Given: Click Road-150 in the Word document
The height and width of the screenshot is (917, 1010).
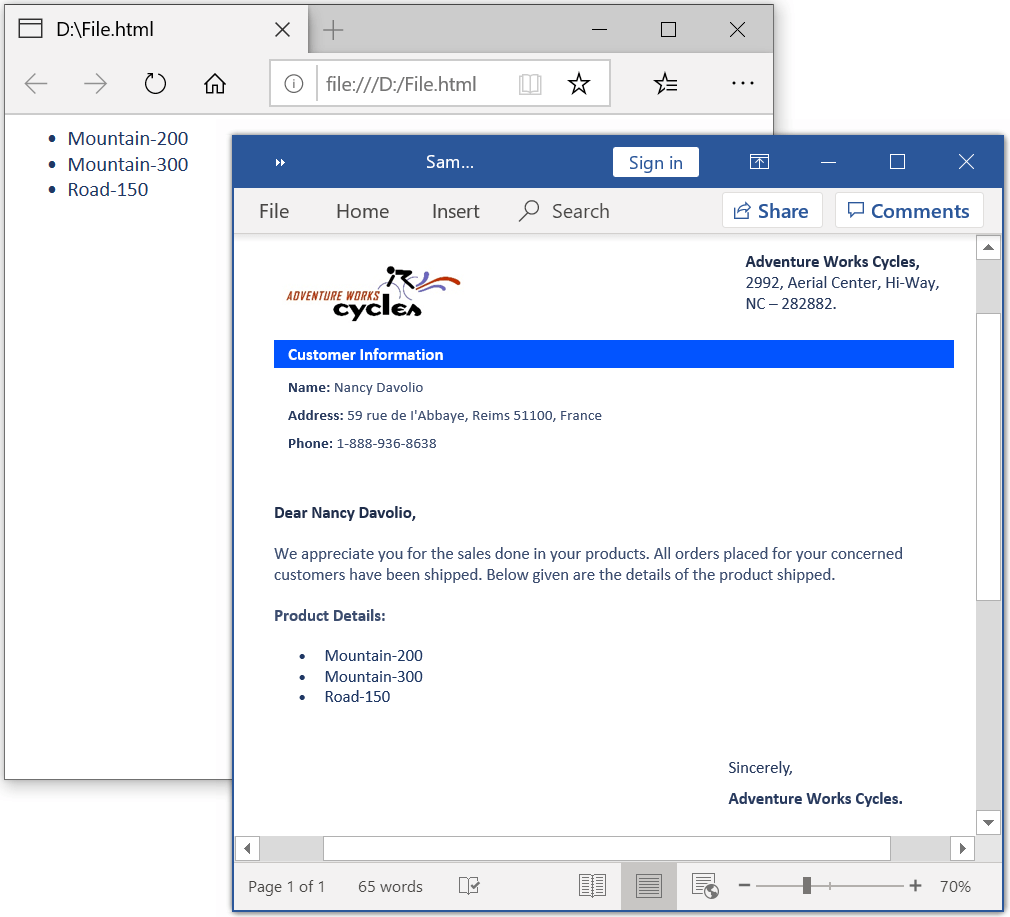Looking at the screenshot, I should (x=357, y=697).
